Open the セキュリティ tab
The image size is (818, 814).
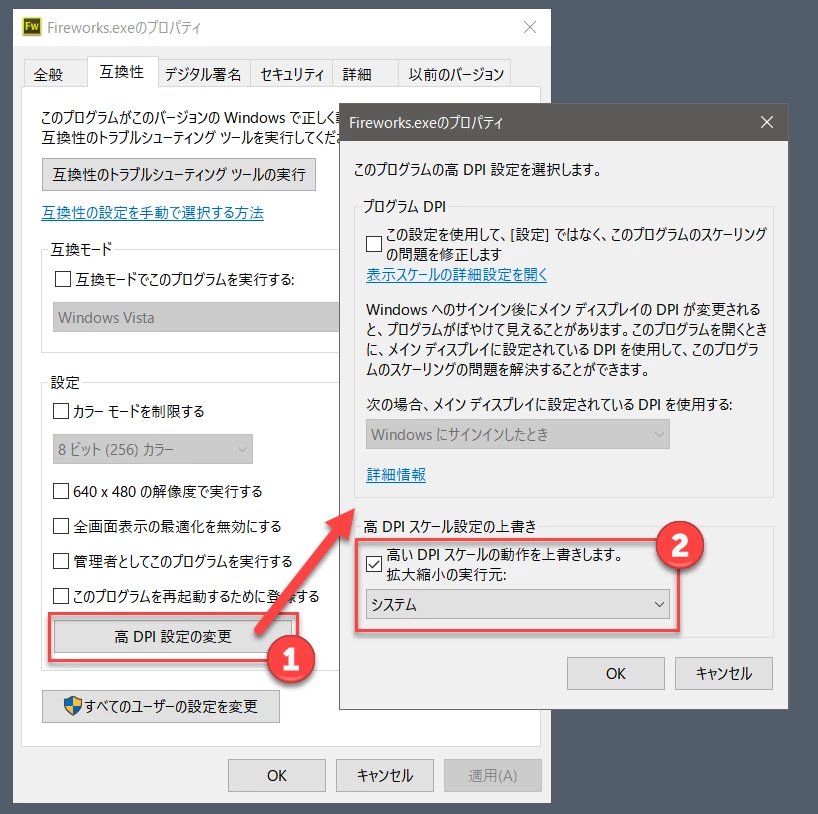[292, 74]
